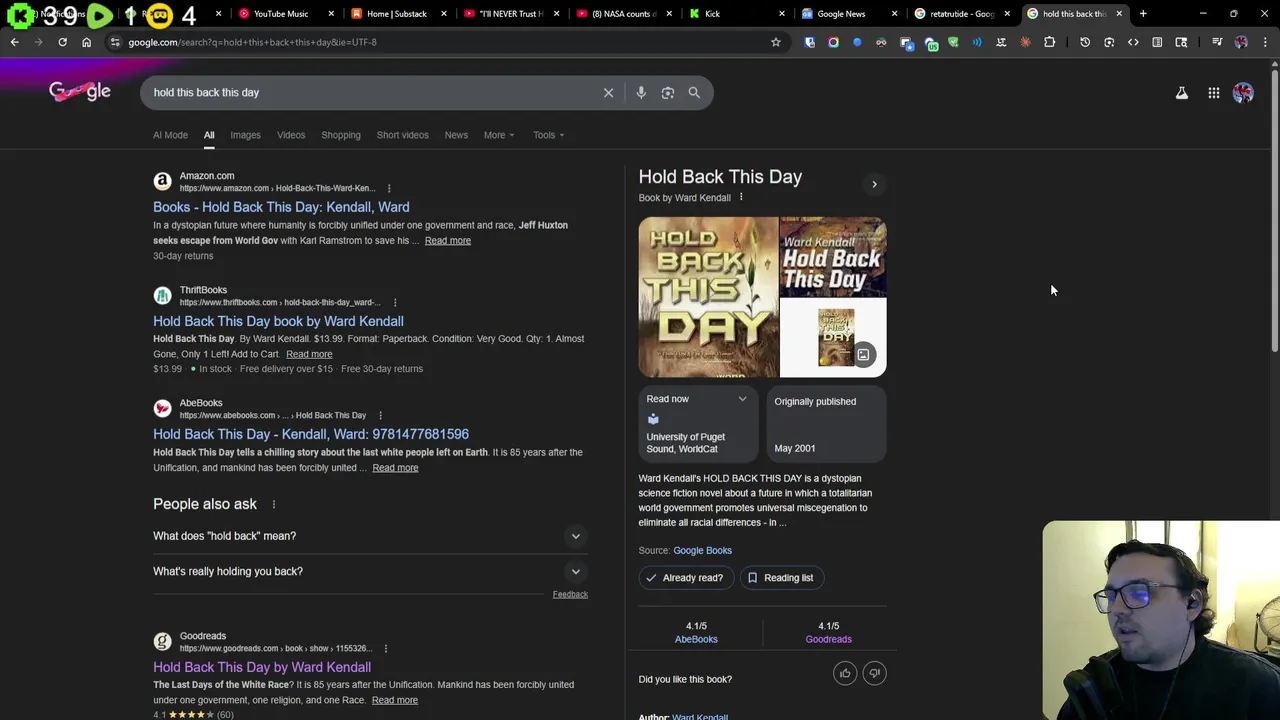
Task: Start voice search with the microphone icon
Action: [641, 92]
